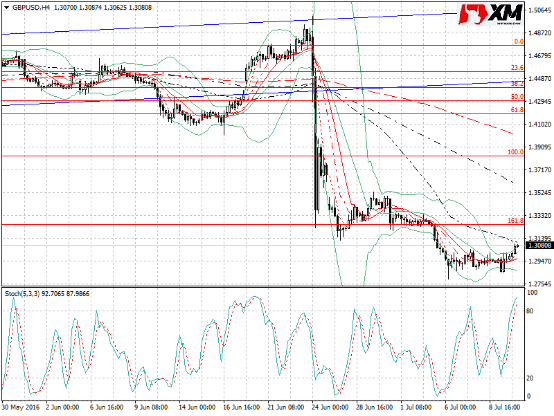Click the 23.6 Fibonacci level label
Viewport: 554px width, 416px height.
517,68
